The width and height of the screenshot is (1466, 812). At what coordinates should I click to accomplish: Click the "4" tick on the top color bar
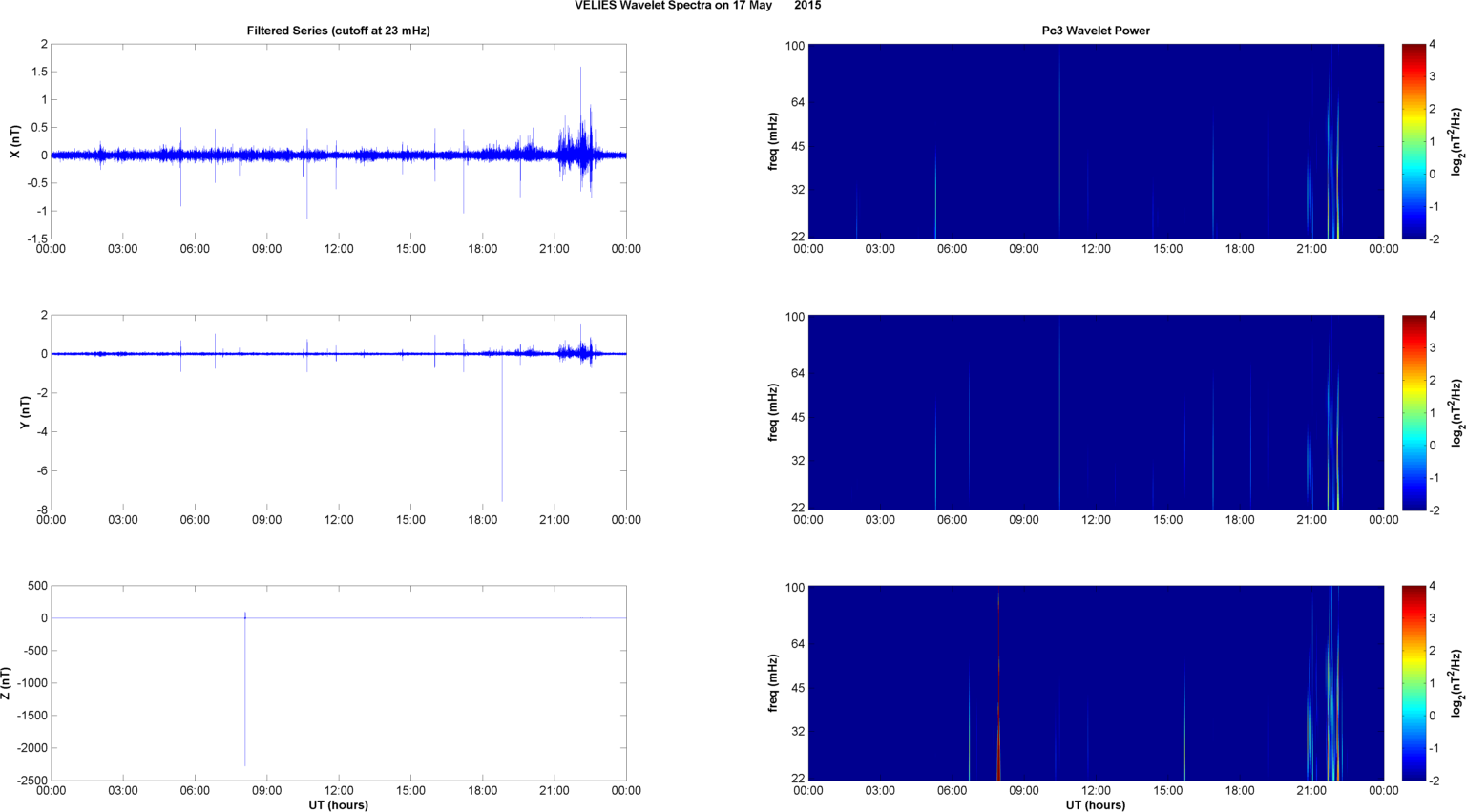[1432, 45]
